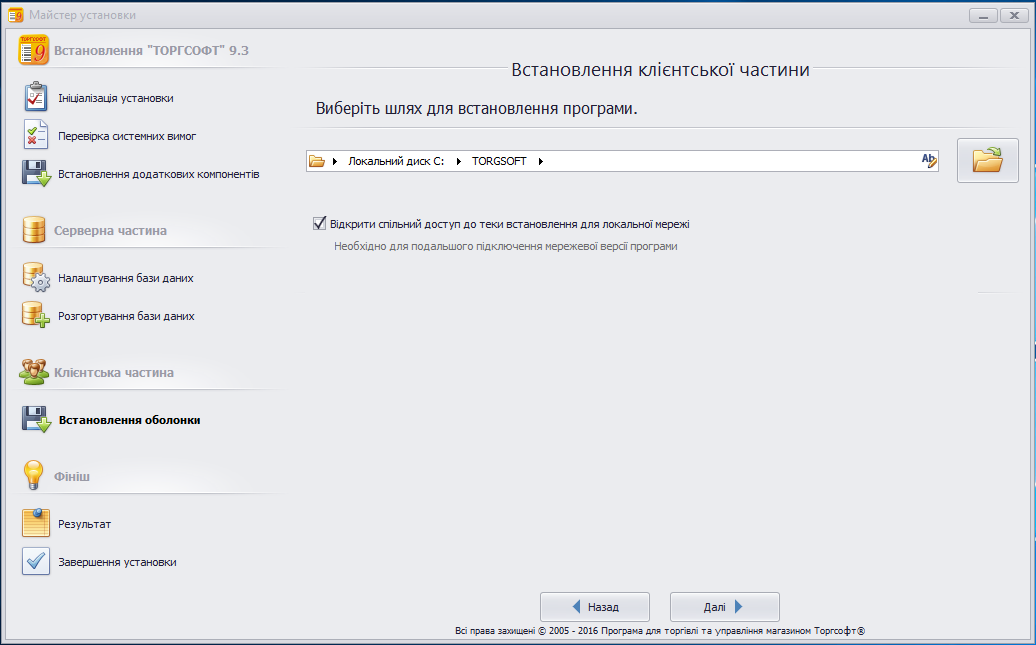Select the Встановлення оболонки step
The width and height of the screenshot is (1036, 645).
pyautogui.click(x=130, y=420)
